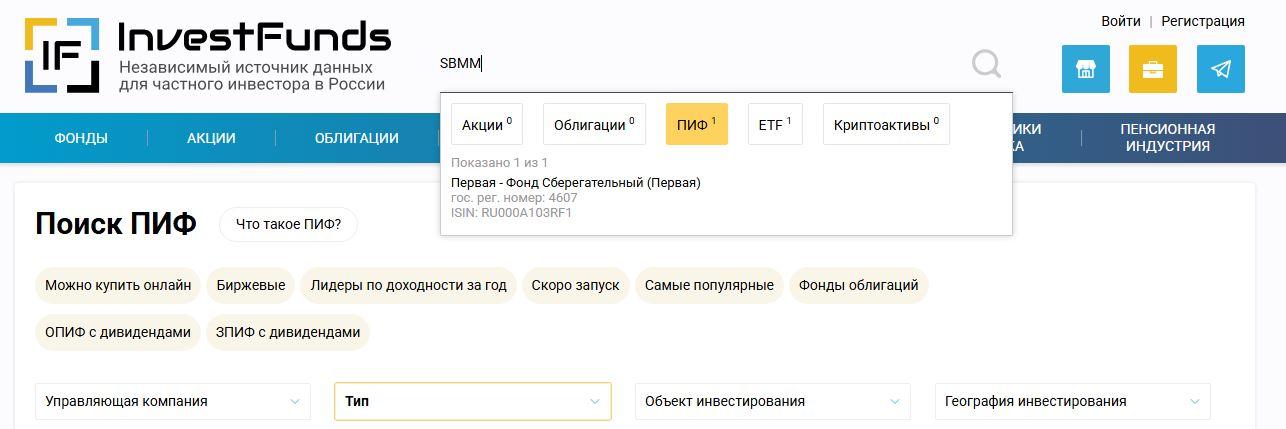The image size is (1286, 429).
Task: Open the География инвестирования dropdown
Action: click(x=1072, y=401)
